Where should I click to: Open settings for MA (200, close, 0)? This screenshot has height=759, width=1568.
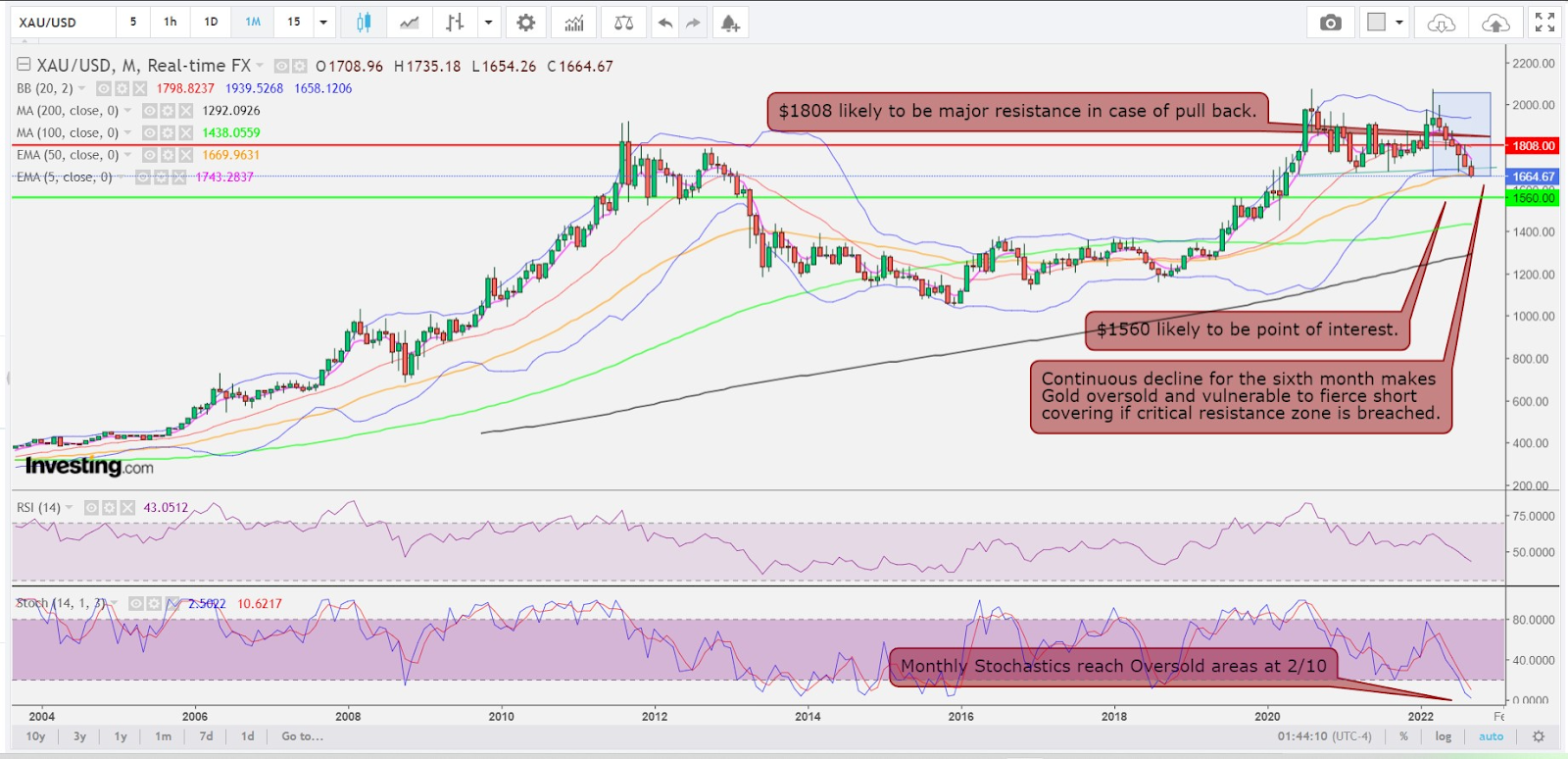tap(168, 111)
